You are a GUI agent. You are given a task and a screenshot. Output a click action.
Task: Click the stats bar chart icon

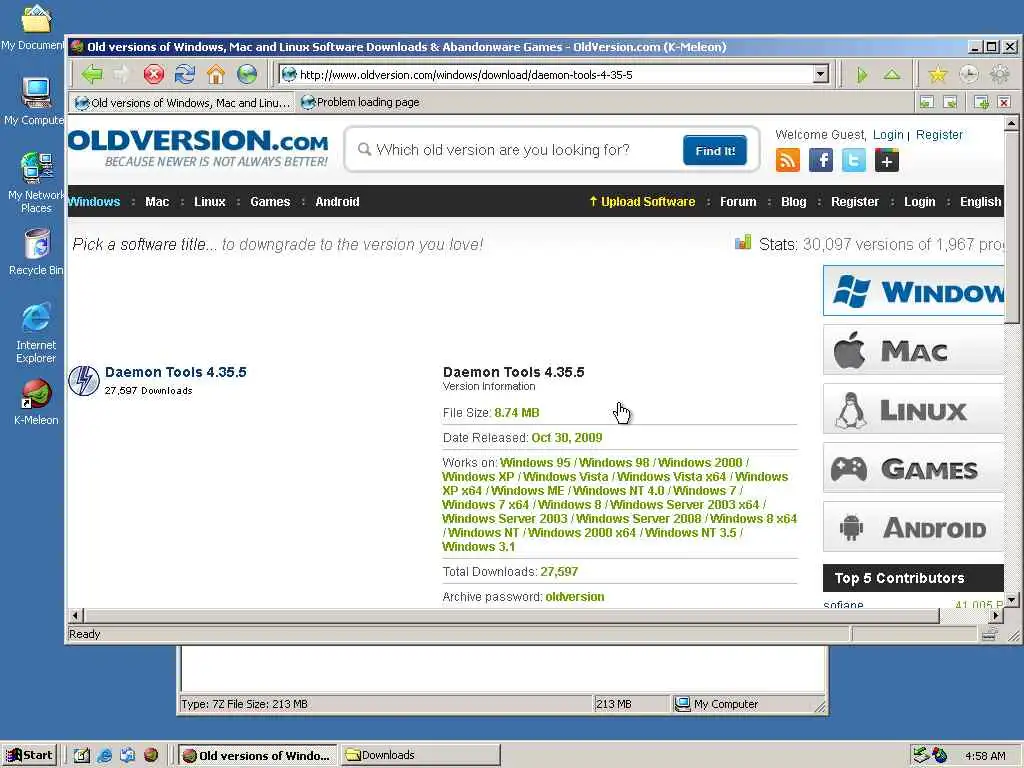tap(743, 242)
